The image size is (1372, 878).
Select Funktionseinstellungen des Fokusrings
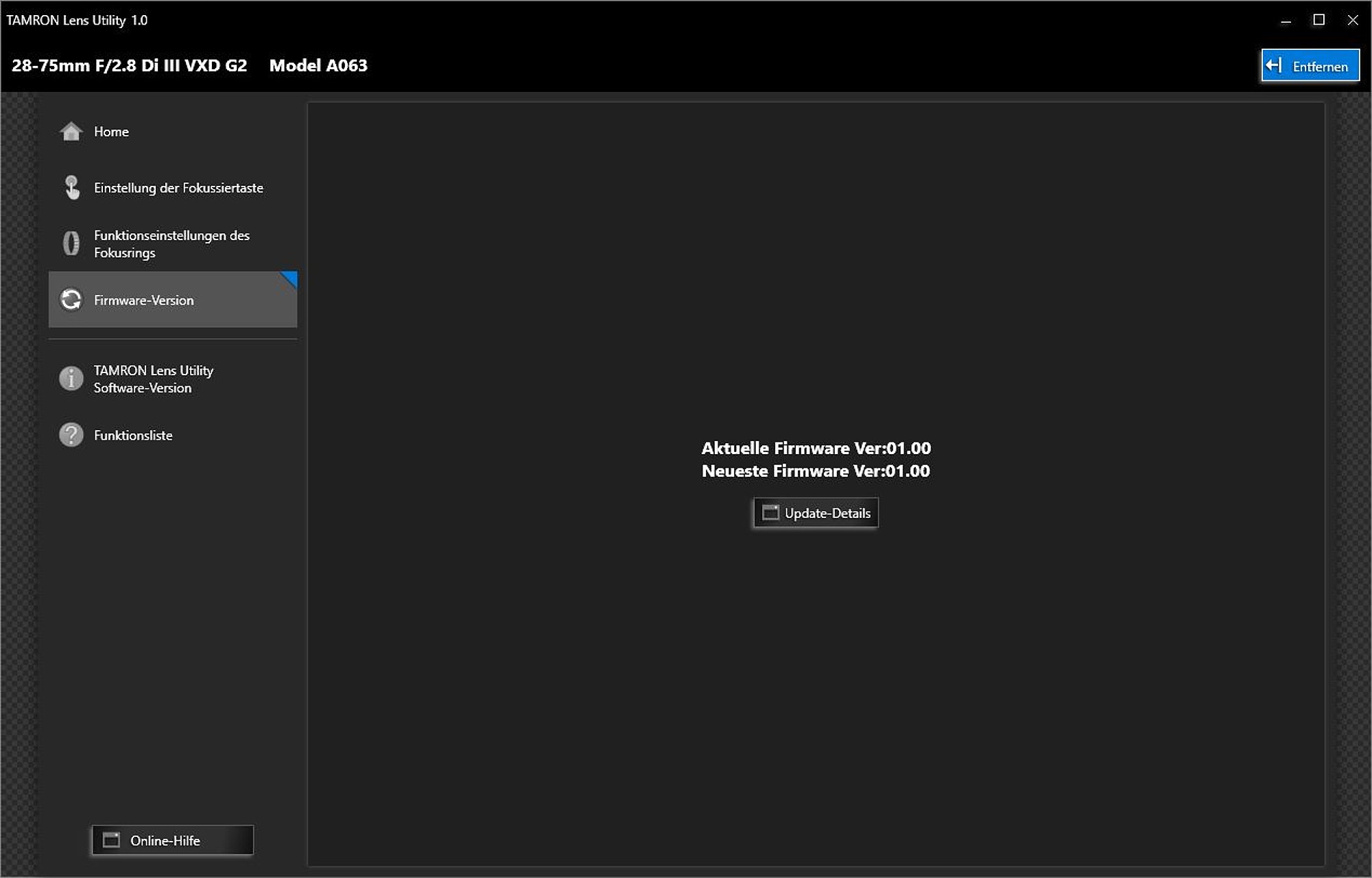coord(173,244)
